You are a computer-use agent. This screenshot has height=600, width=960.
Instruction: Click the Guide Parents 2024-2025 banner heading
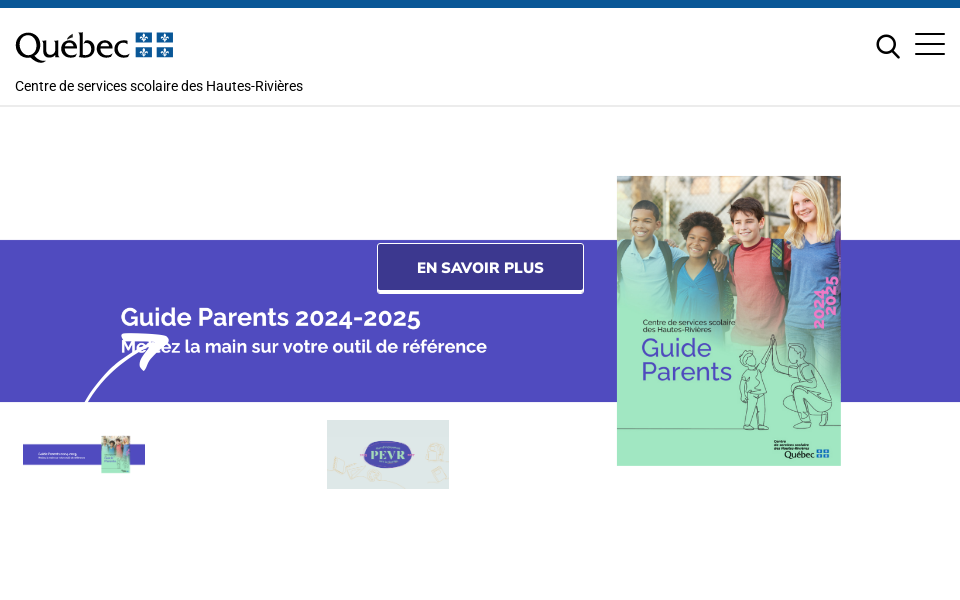click(x=270, y=317)
